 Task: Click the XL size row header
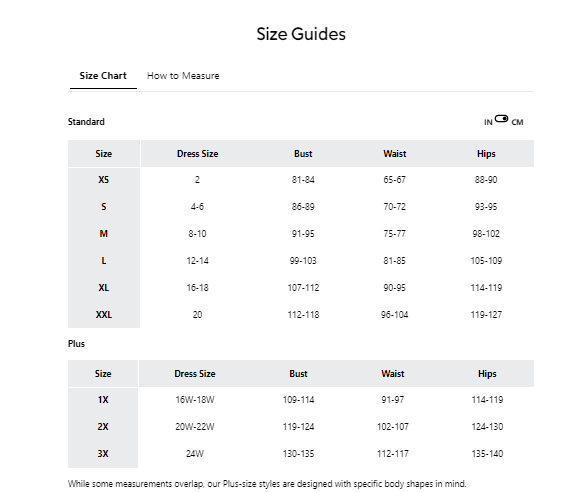coord(104,288)
